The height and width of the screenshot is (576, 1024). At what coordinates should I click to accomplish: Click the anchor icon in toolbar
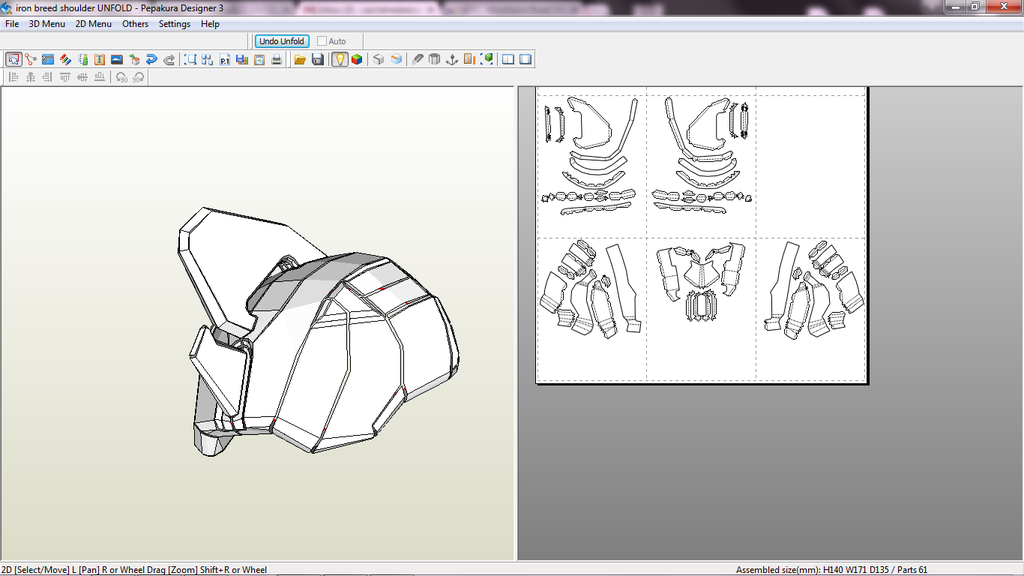pos(451,60)
